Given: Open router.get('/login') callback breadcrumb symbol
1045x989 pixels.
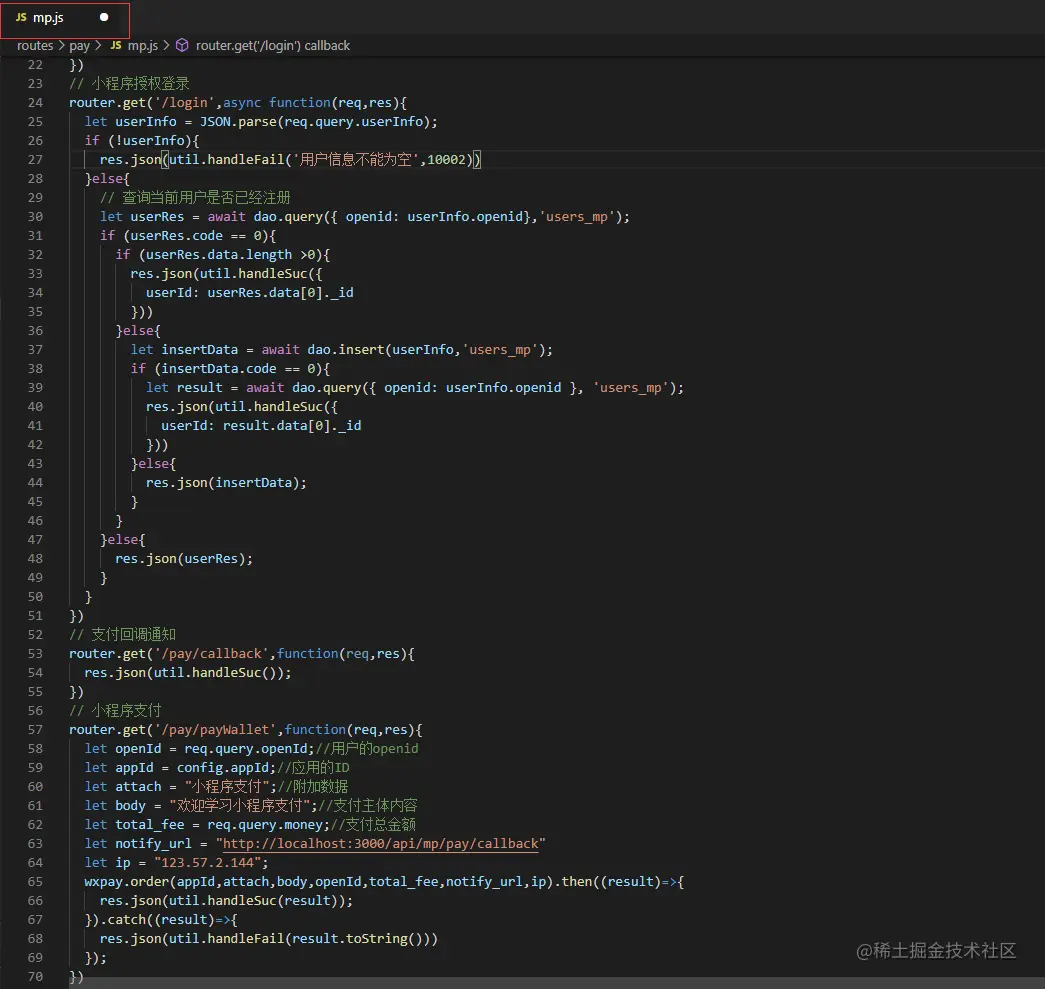Looking at the screenshot, I should point(273,46).
